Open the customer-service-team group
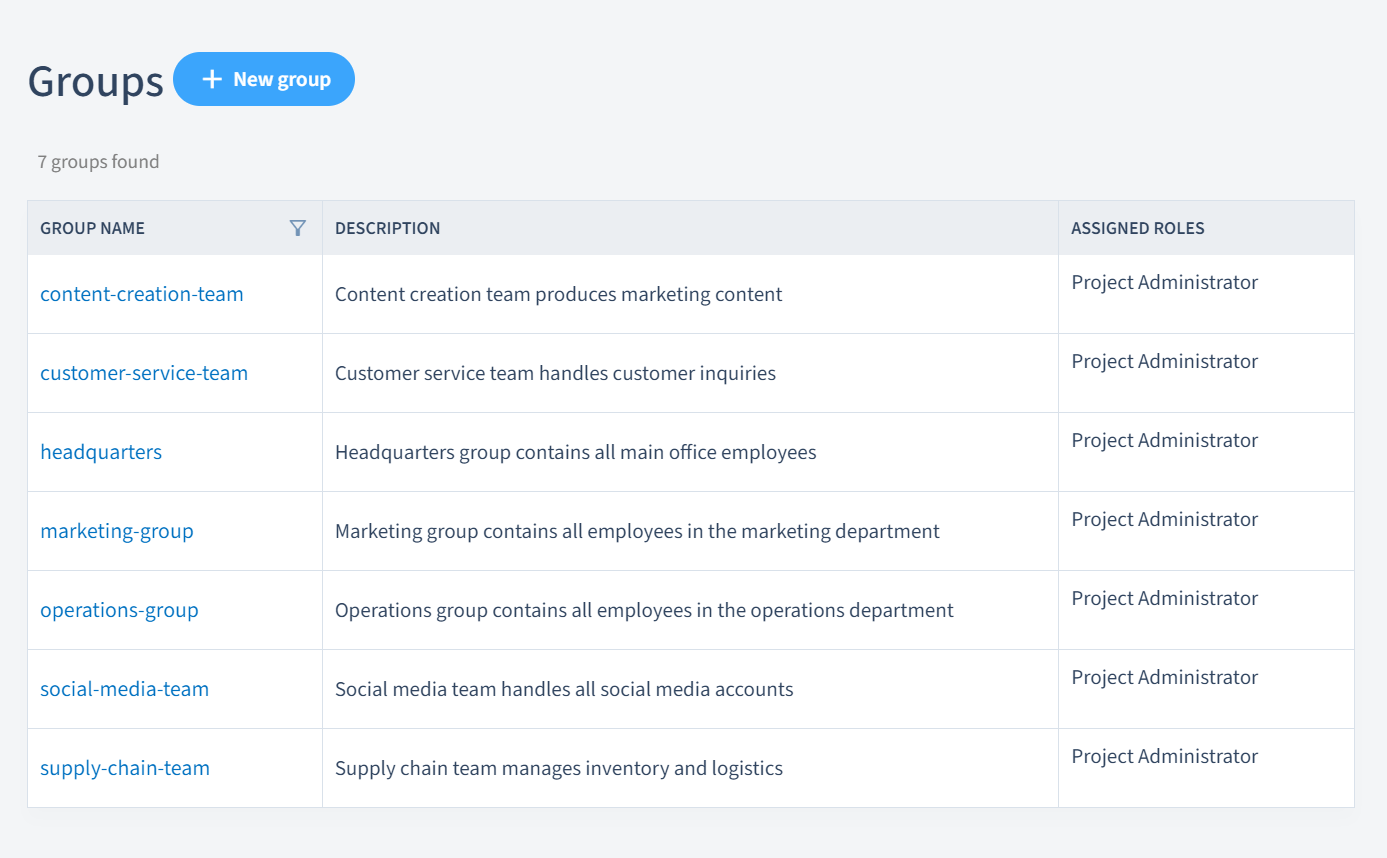 click(x=144, y=373)
